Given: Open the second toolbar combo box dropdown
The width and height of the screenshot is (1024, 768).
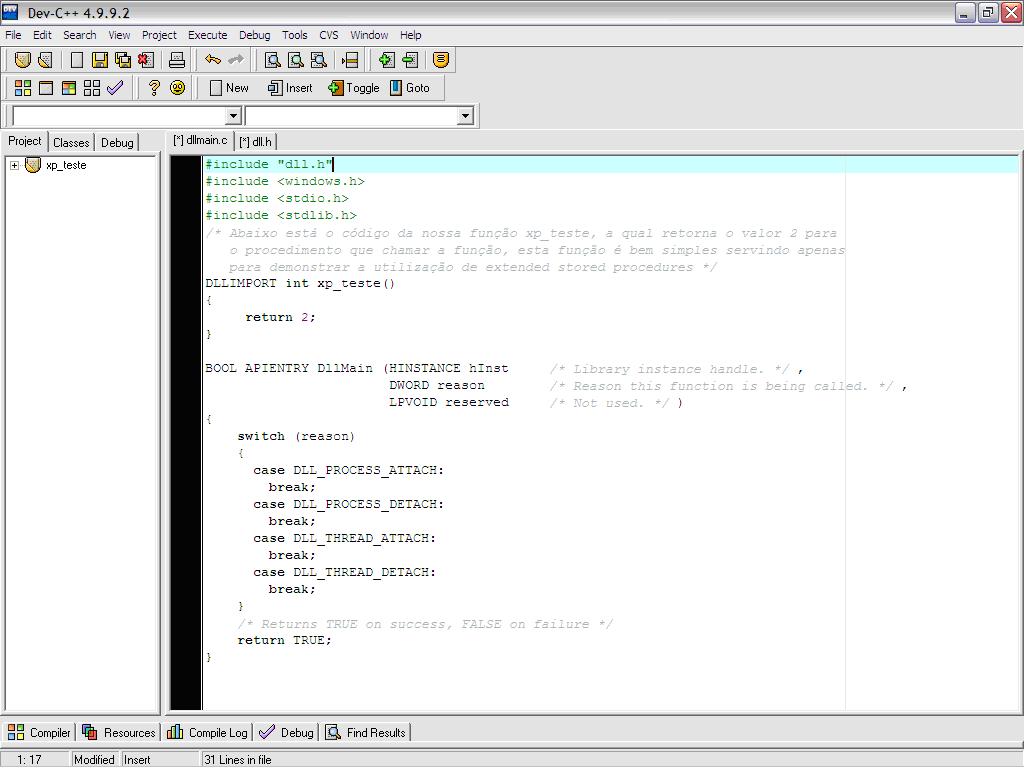Looking at the screenshot, I should pyautogui.click(x=464, y=116).
